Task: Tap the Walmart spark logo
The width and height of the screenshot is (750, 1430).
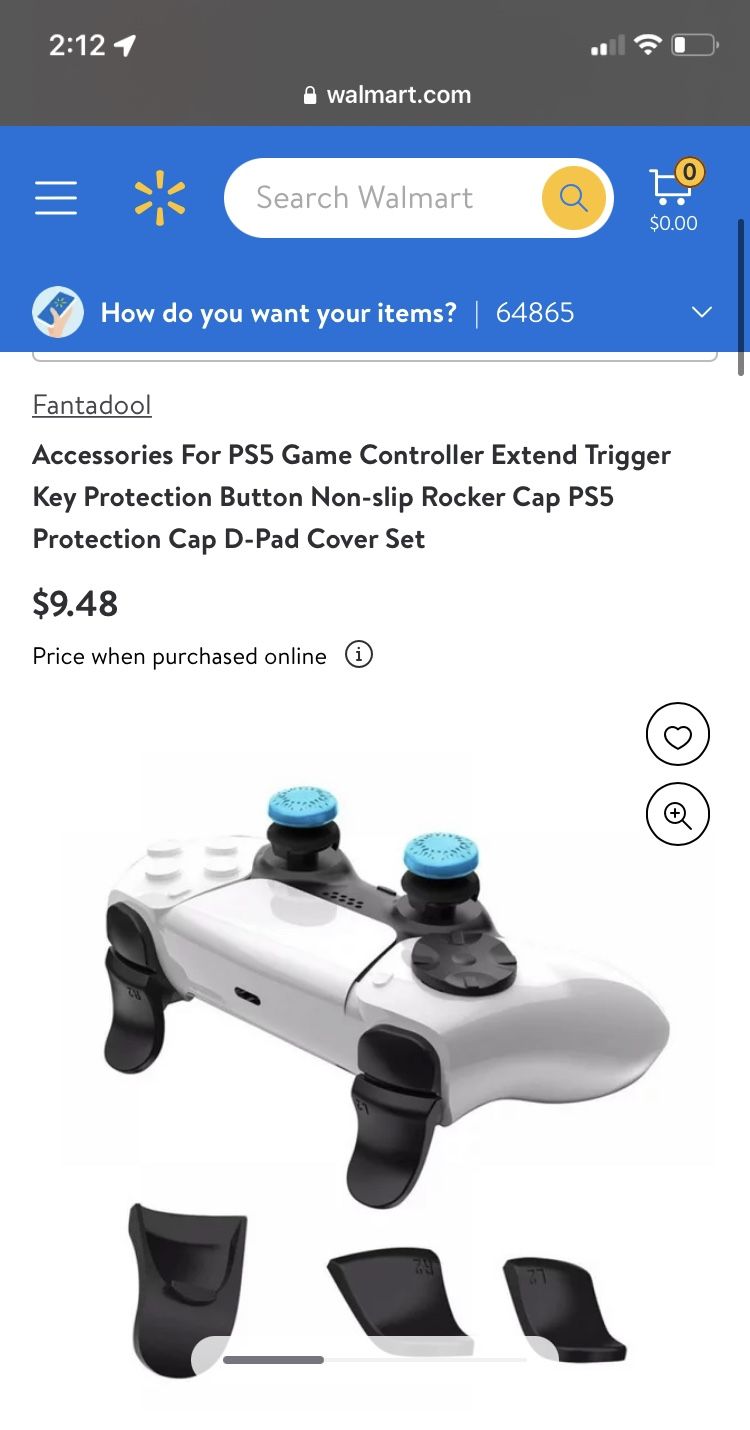Action: (x=160, y=197)
